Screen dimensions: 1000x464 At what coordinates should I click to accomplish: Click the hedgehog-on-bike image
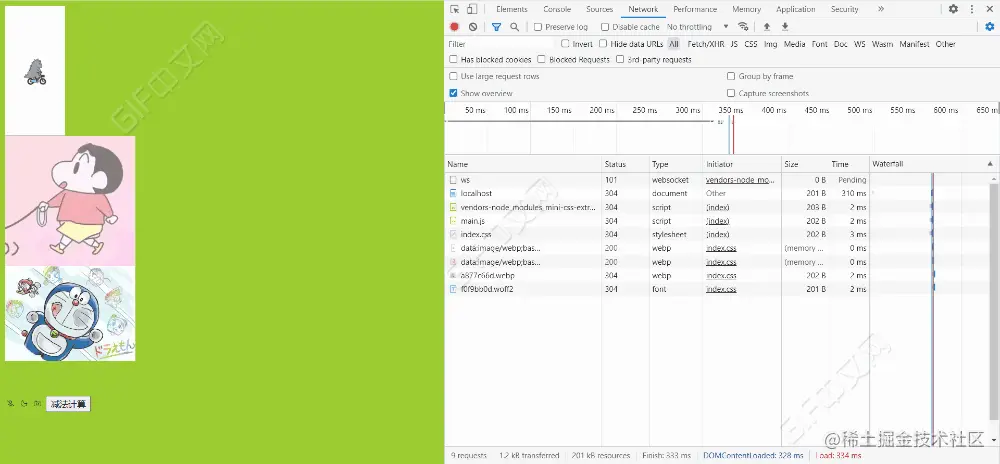point(35,72)
